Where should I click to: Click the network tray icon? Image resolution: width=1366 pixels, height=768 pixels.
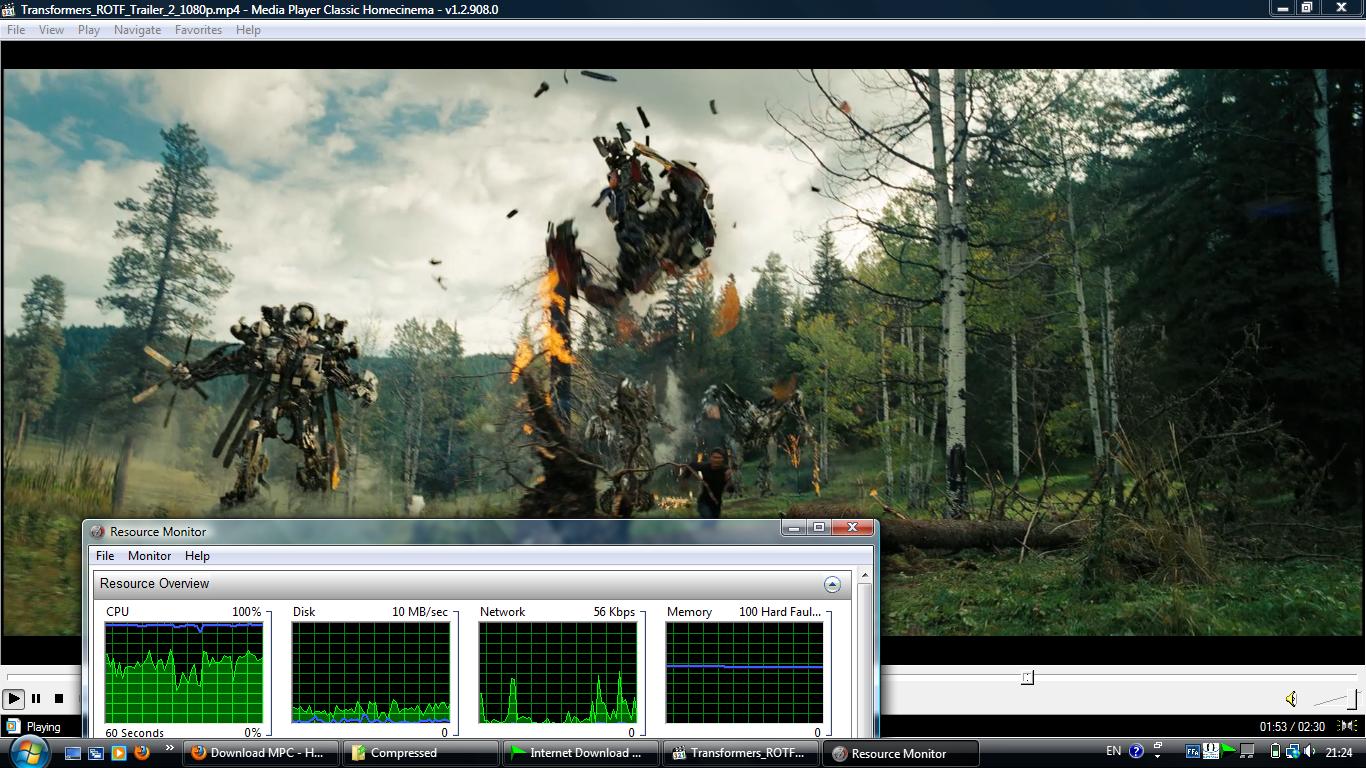1292,751
